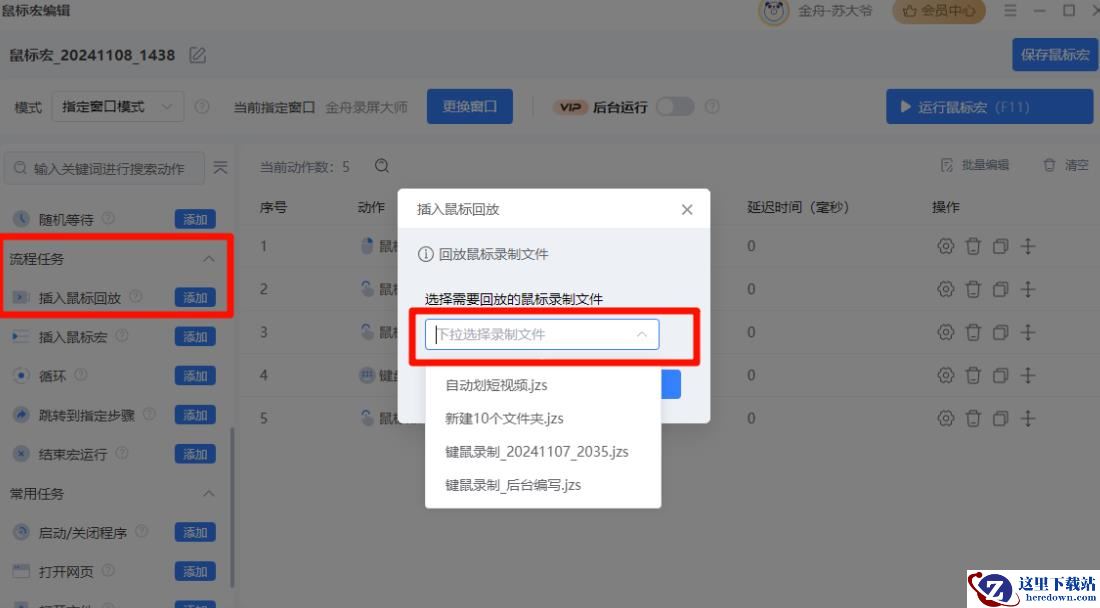
Task: Delete the action in row 4
Action: (973, 375)
